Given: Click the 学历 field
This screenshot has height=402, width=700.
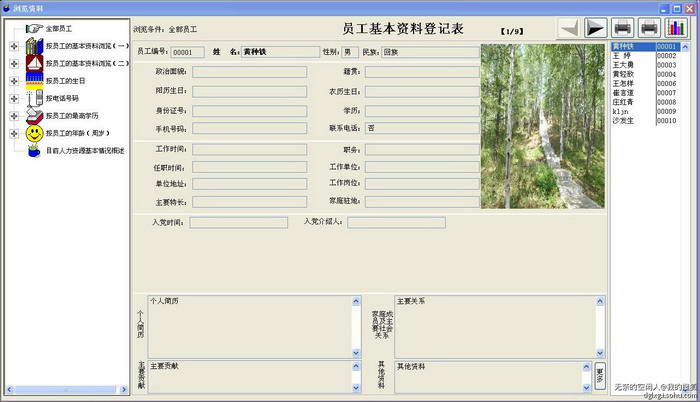Looking at the screenshot, I should [x=422, y=111].
